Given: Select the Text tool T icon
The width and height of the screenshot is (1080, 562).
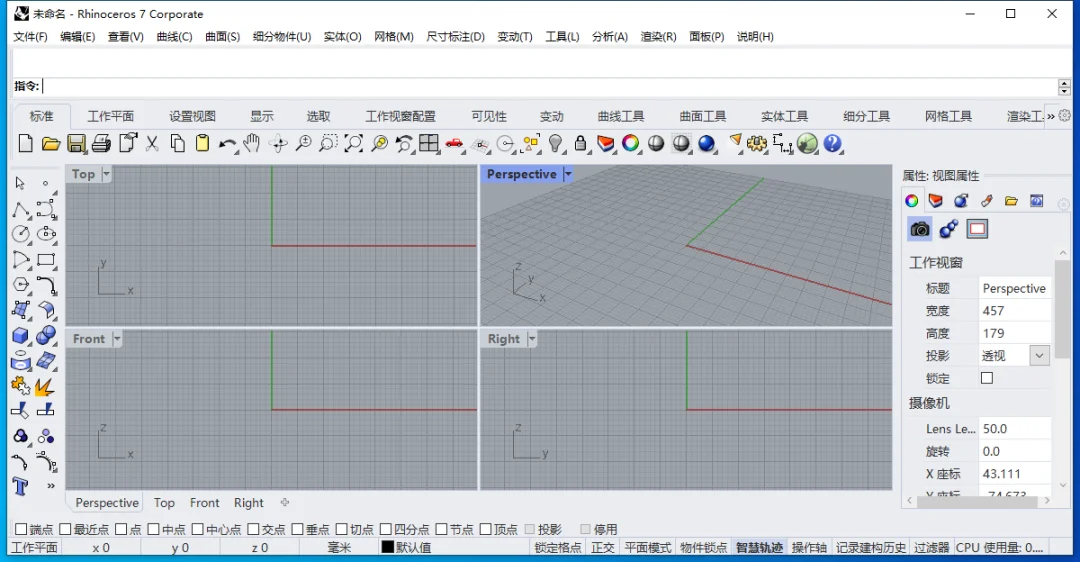Looking at the screenshot, I should coord(20,486).
